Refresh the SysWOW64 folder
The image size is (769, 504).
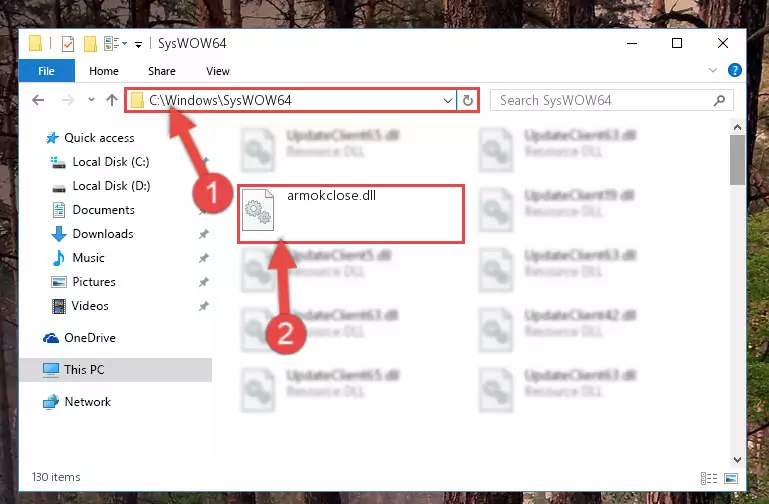point(468,101)
